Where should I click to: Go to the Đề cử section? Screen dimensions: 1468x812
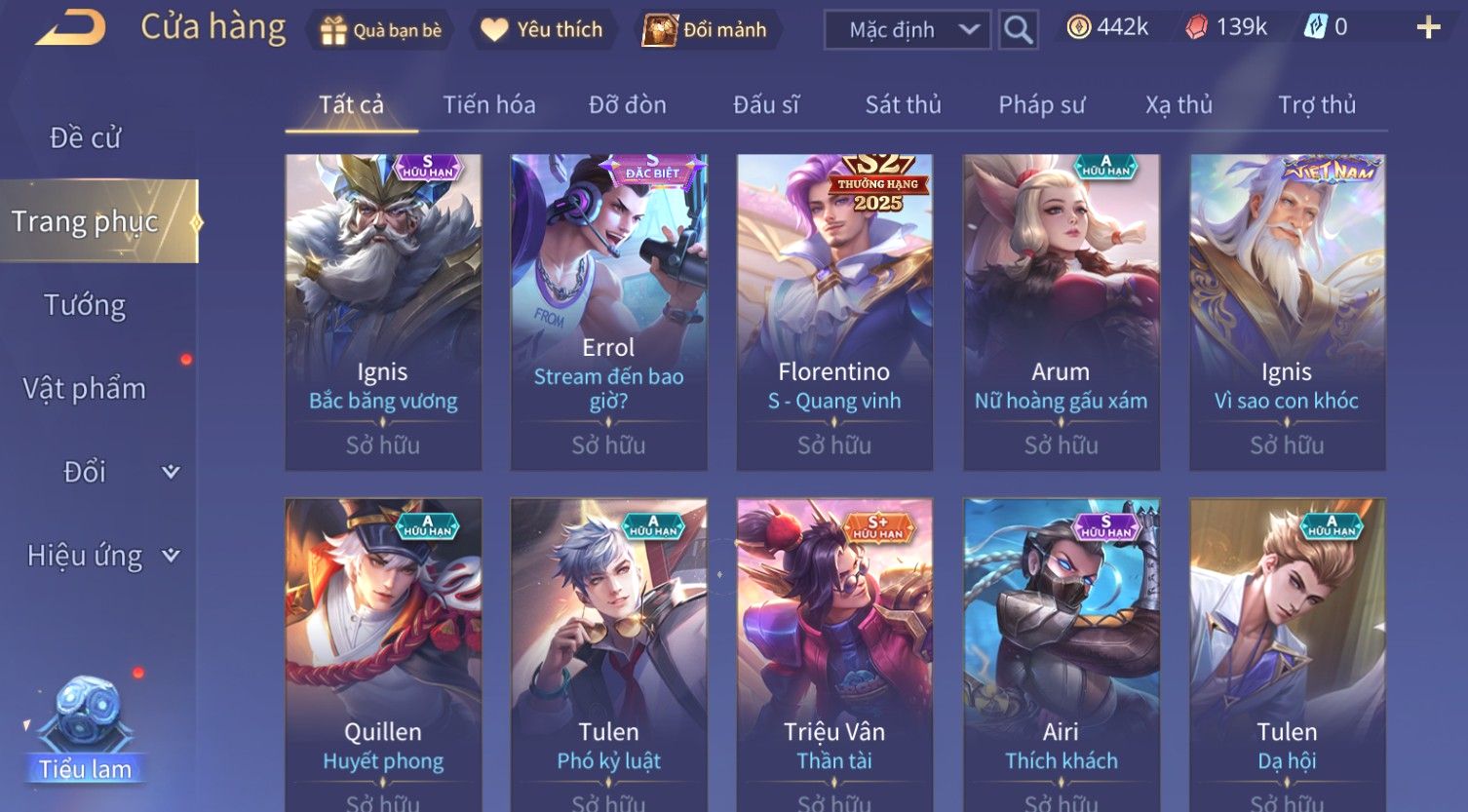(x=85, y=138)
